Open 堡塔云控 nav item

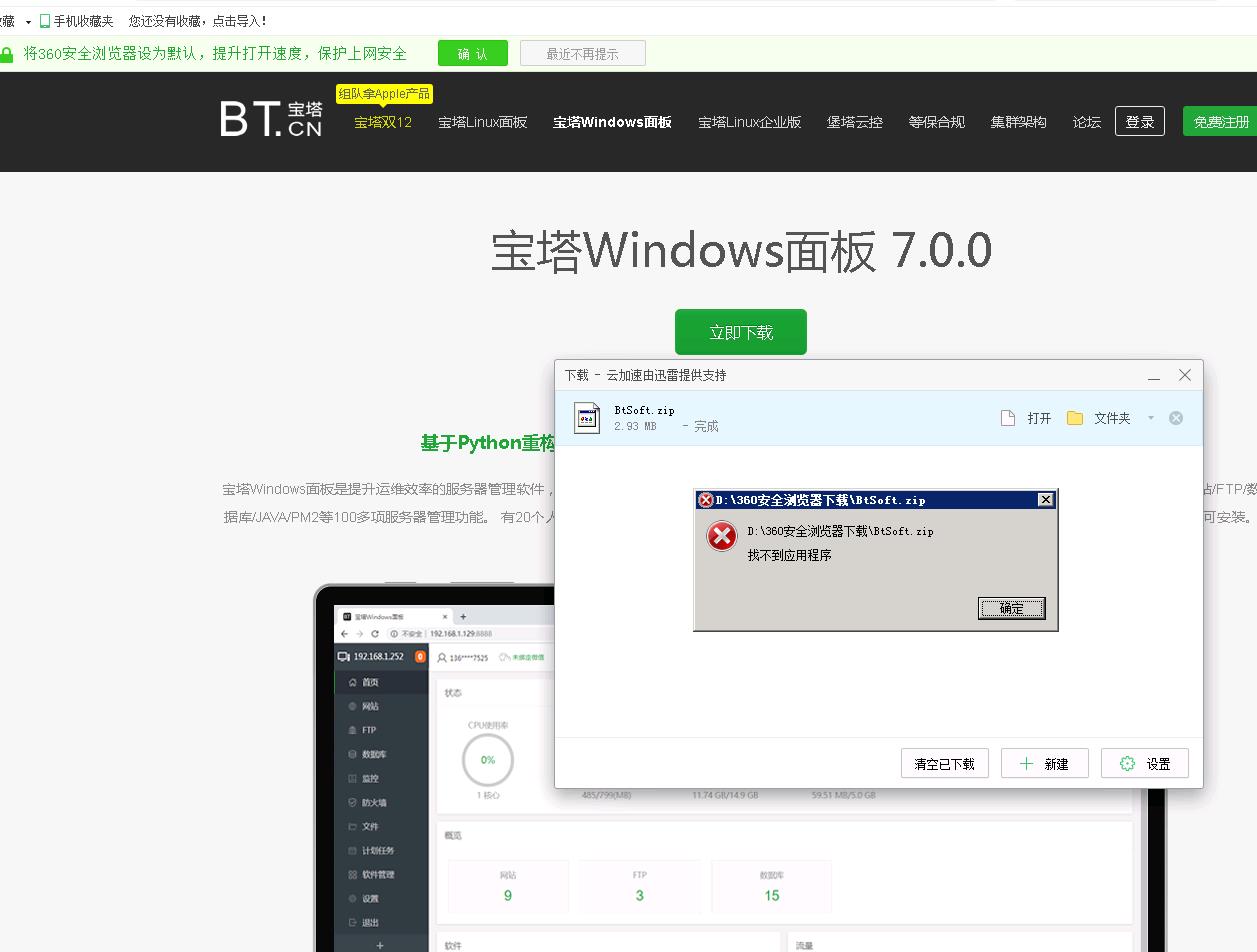point(854,122)
